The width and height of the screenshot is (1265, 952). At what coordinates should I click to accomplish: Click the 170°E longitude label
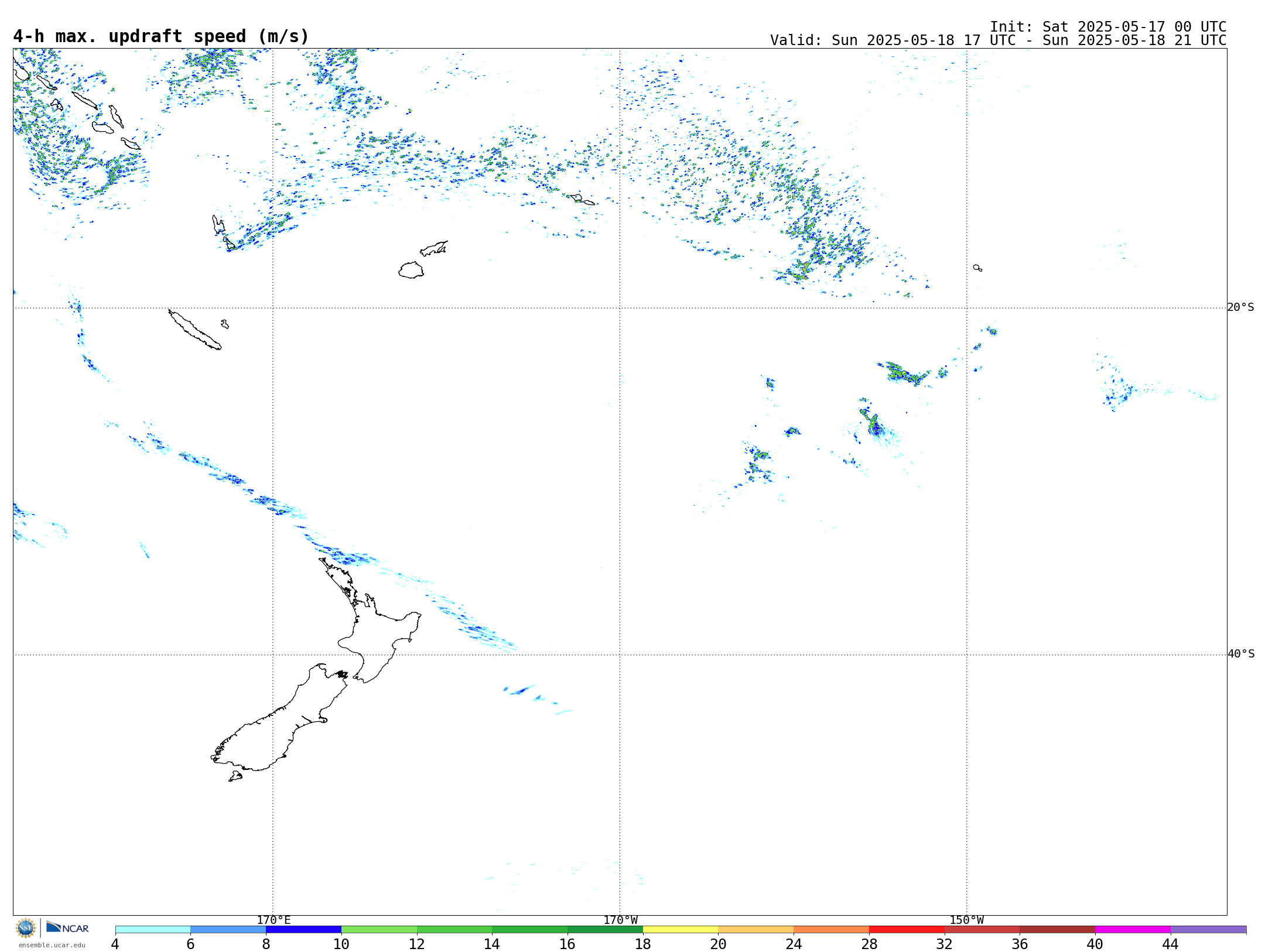coord(273,920)
